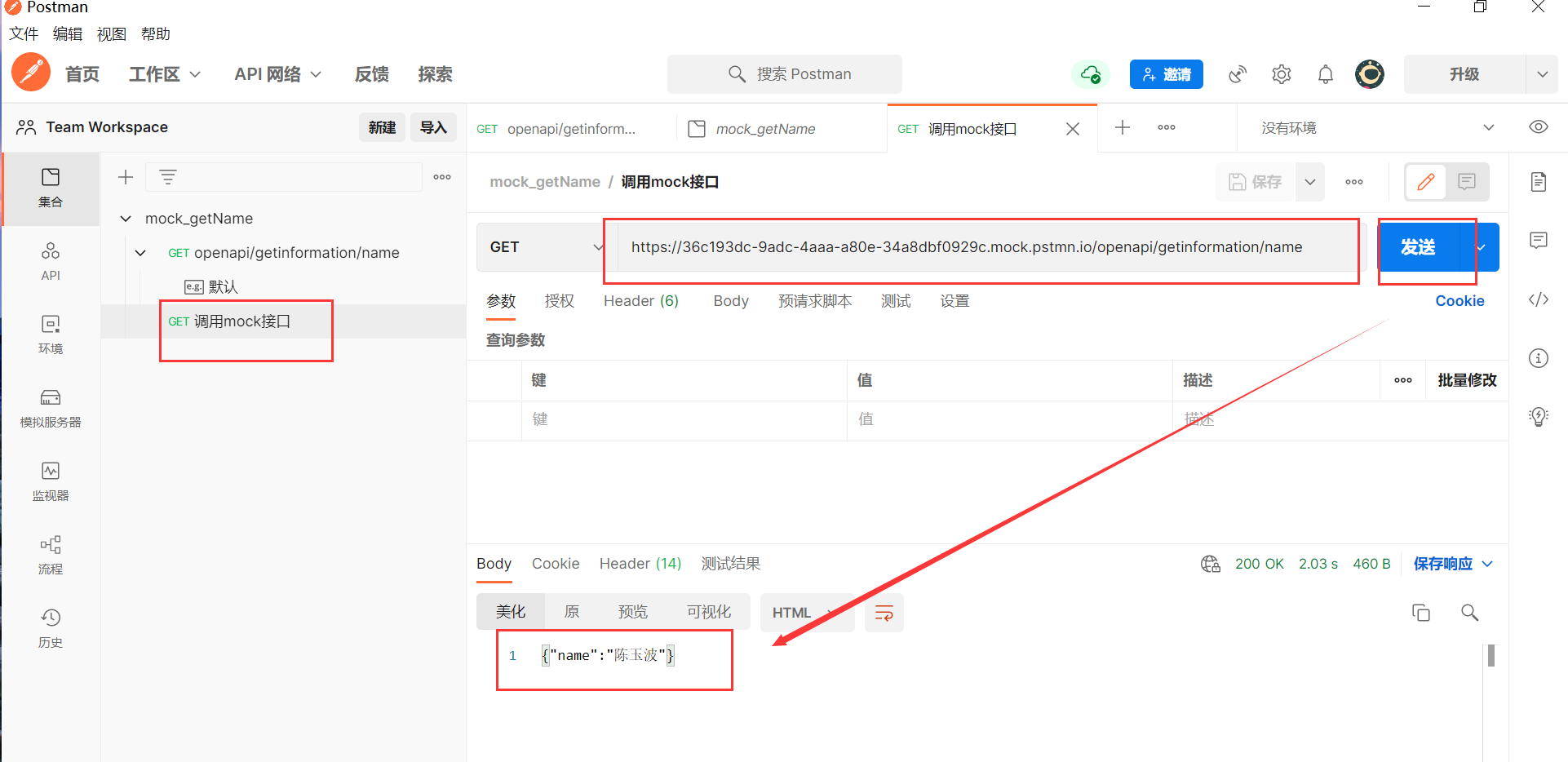The image size is (1568, 762).
Task: Open the user avatar menu
Action: [1370, 74]
